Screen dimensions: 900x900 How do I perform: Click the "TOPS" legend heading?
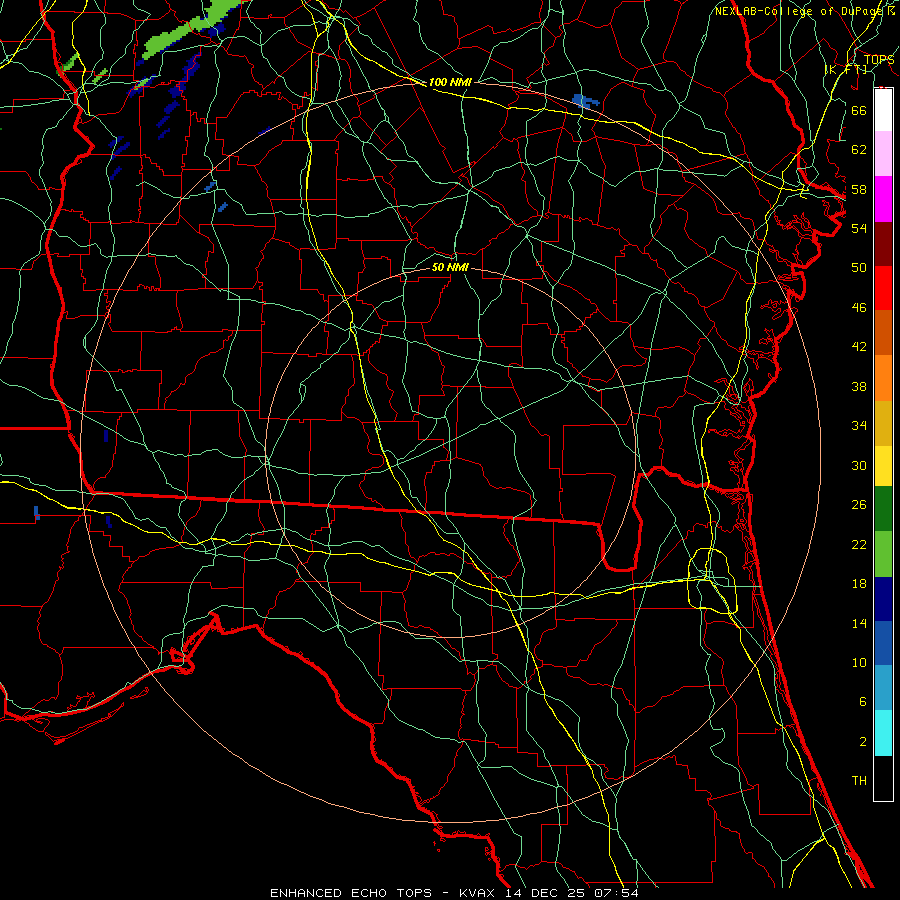879,60
